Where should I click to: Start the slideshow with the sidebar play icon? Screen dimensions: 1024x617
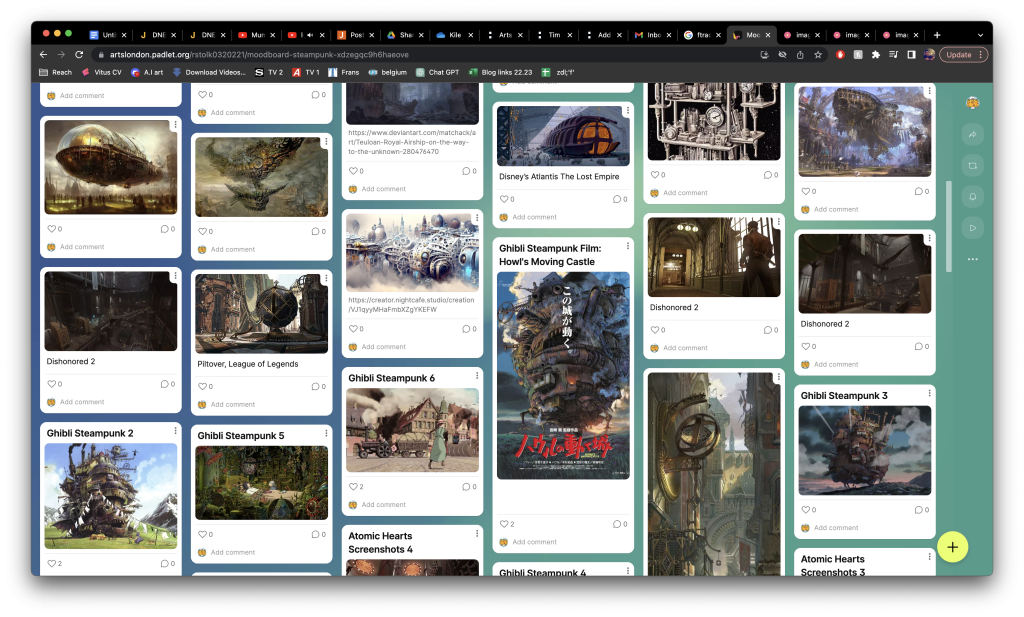coord(972,228)
